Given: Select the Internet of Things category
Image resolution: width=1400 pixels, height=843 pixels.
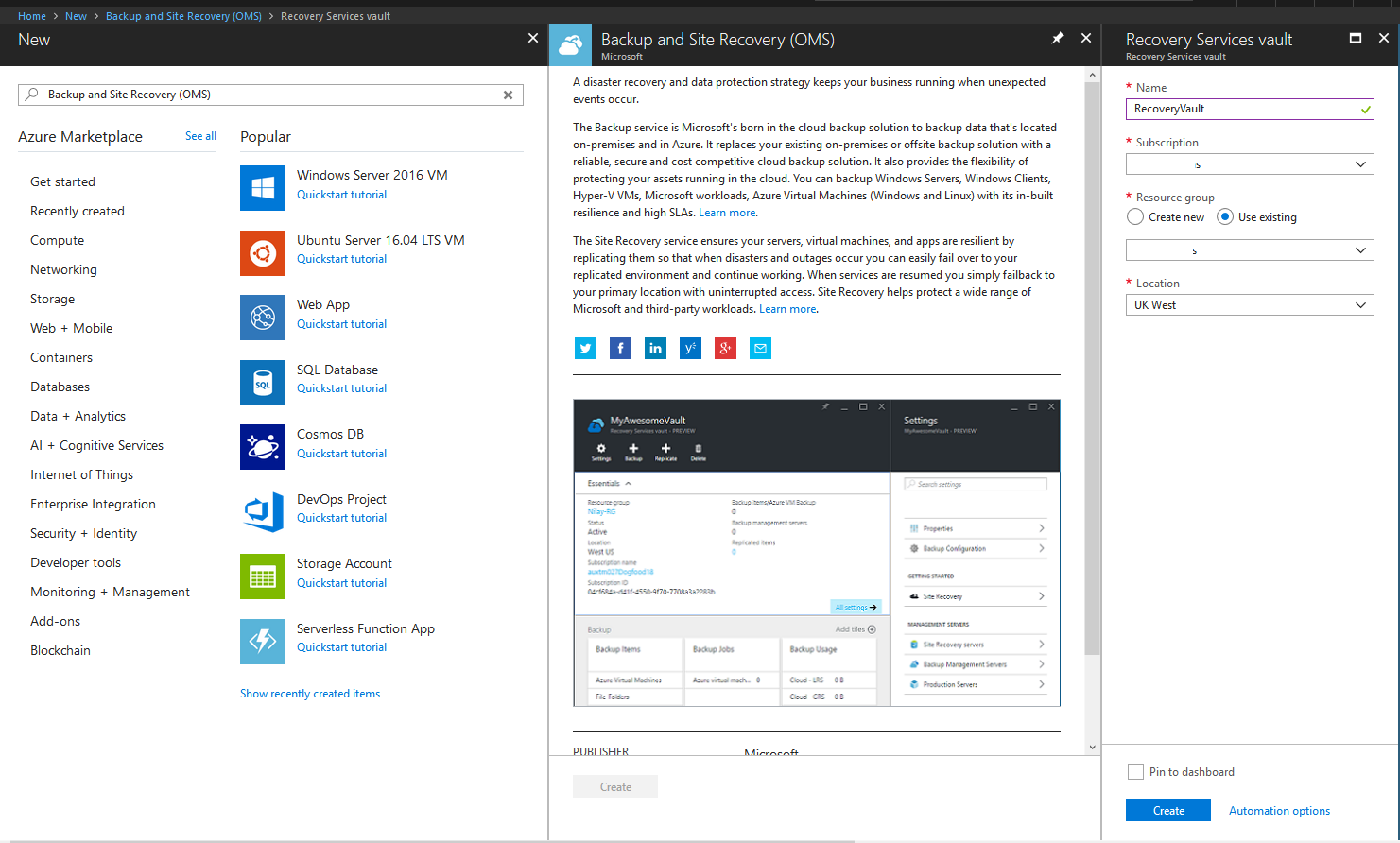Looking at the screenshot, I should pyautogui.click(x=81, y=474).
